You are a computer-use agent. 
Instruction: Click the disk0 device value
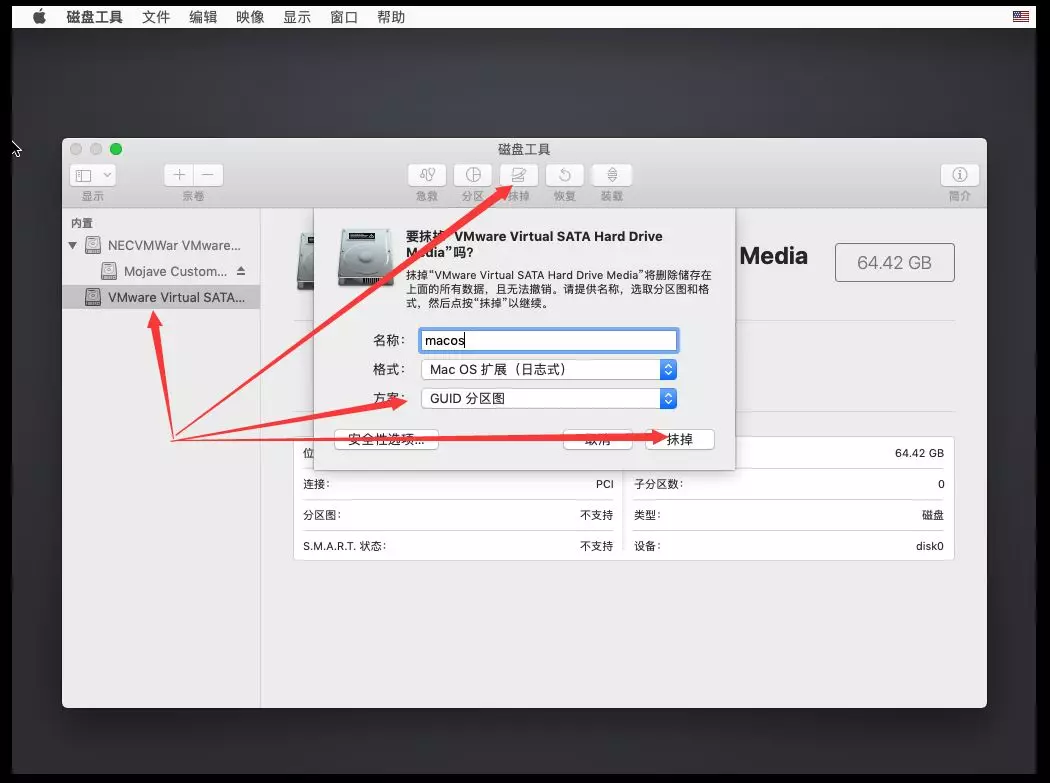(x=929, y=546)
